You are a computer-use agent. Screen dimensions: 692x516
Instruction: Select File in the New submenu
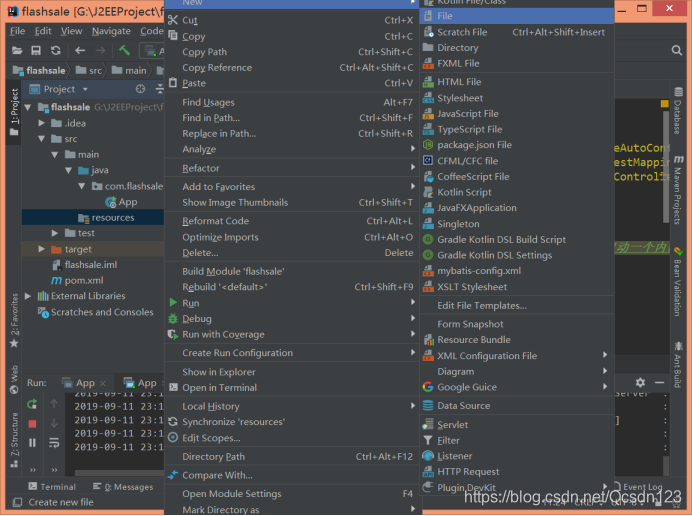pyautogui.click(x=517, y=16)
